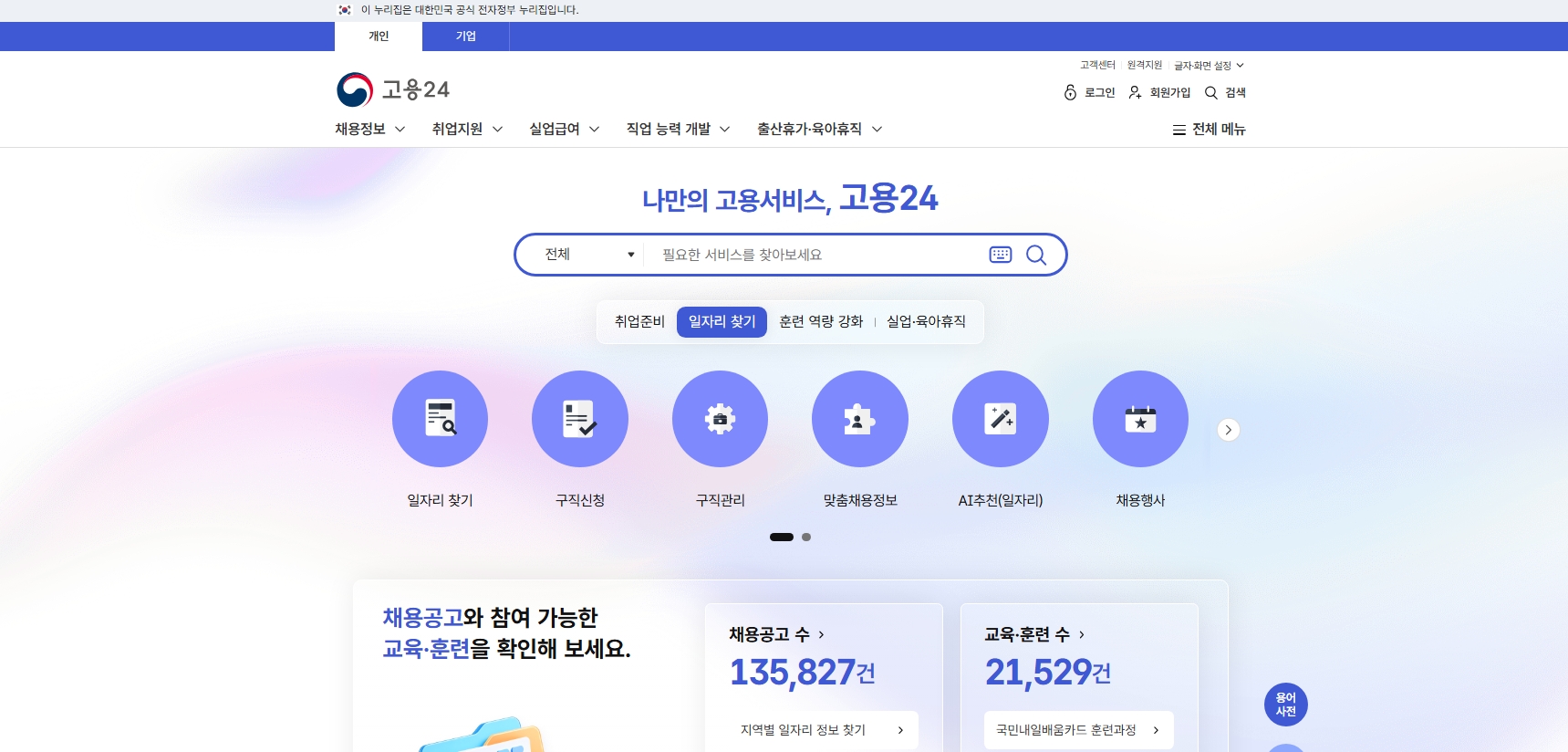
Task: Switch to the 기업 tab
Action: point(466,37)
